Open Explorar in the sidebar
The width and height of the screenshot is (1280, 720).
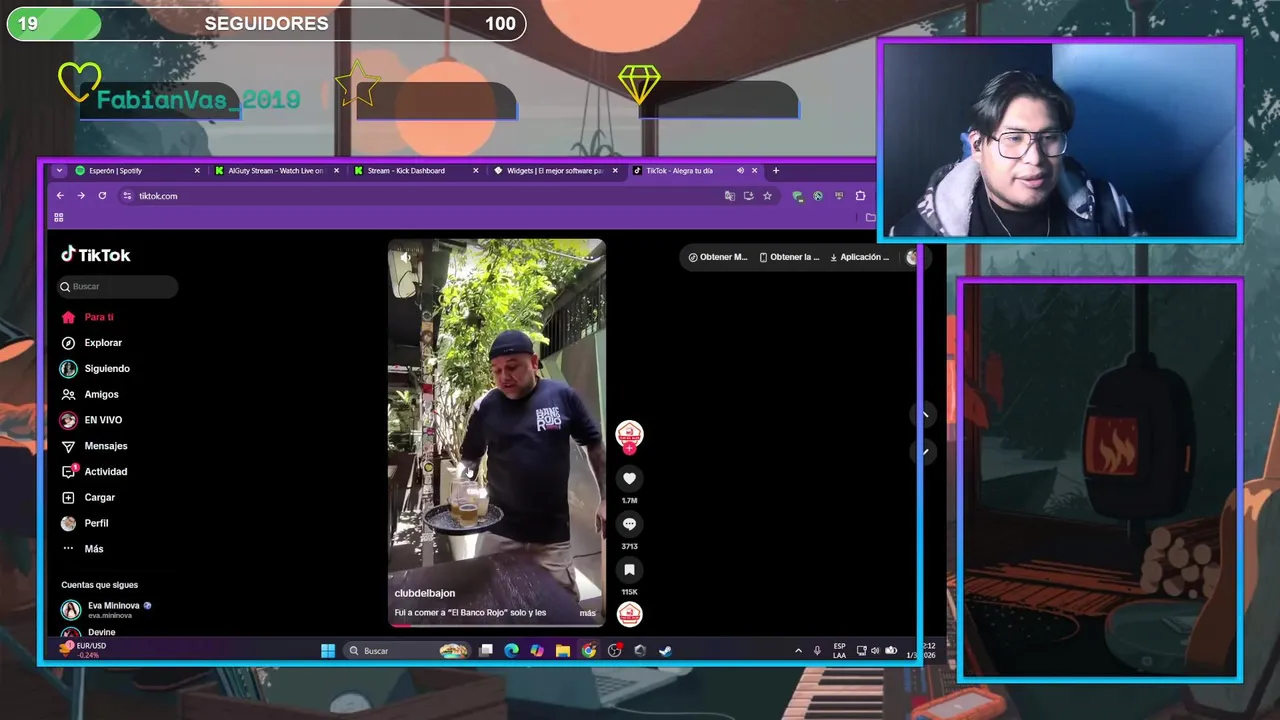tap(92, 343)
